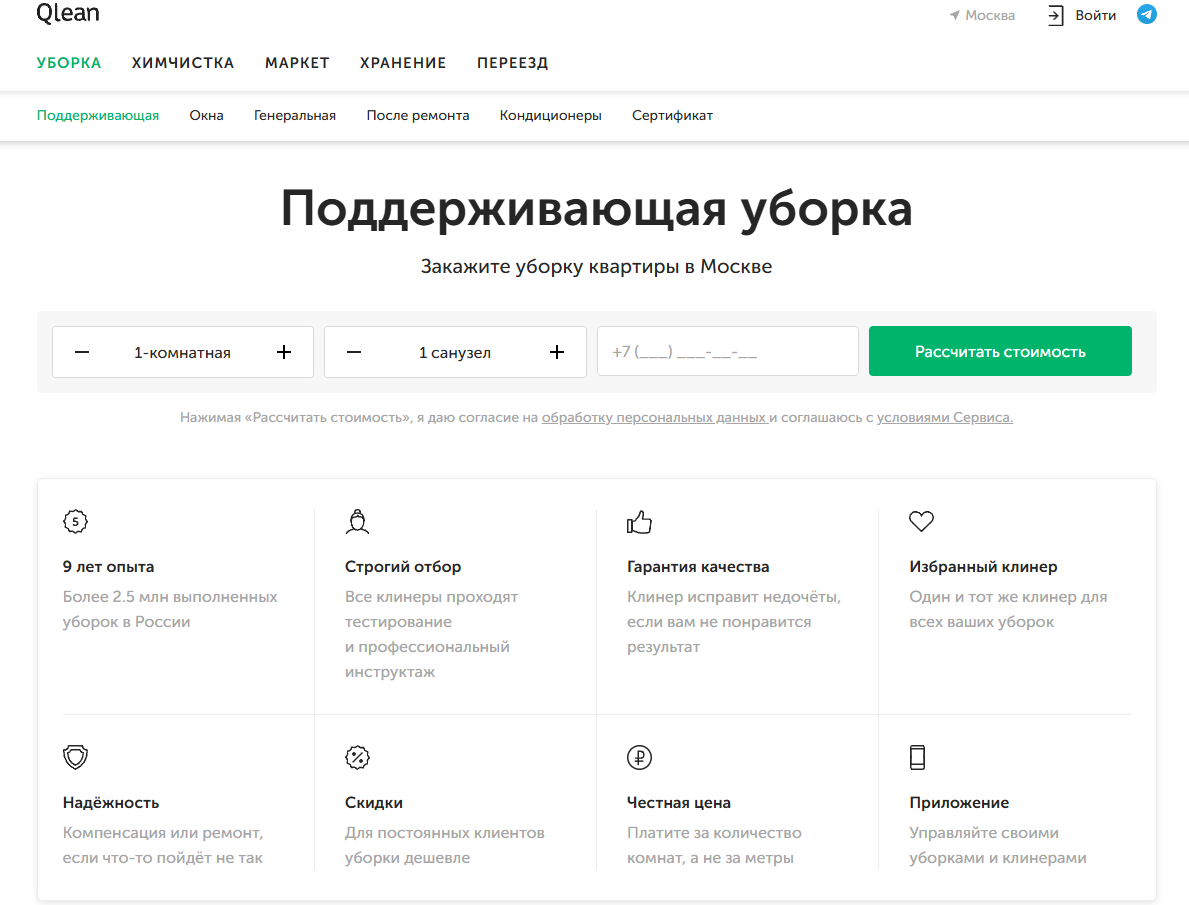
Task: Click the heart icon for Избранный клинер
Action: (921, 521)
